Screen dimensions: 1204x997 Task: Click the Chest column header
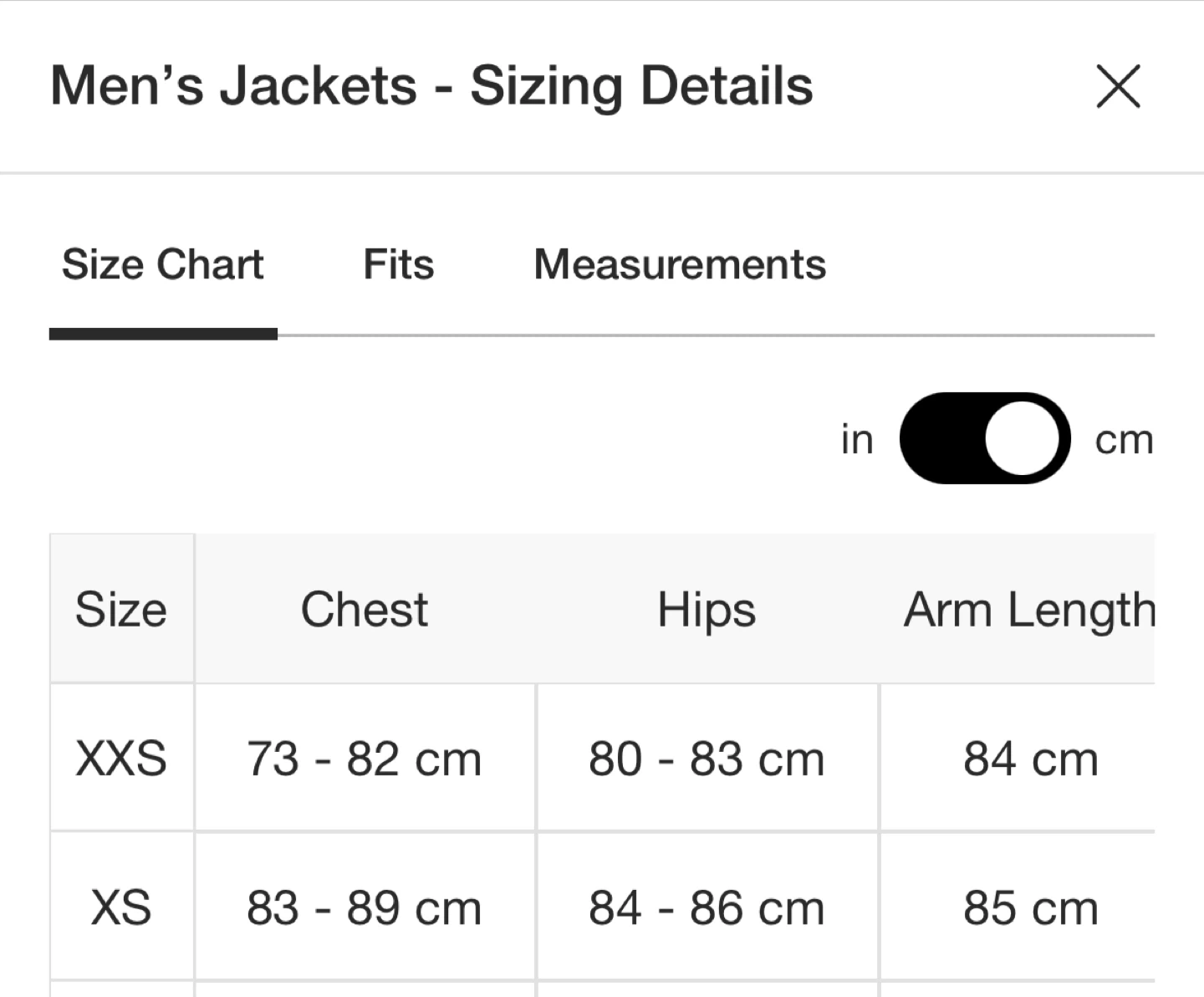365,609
